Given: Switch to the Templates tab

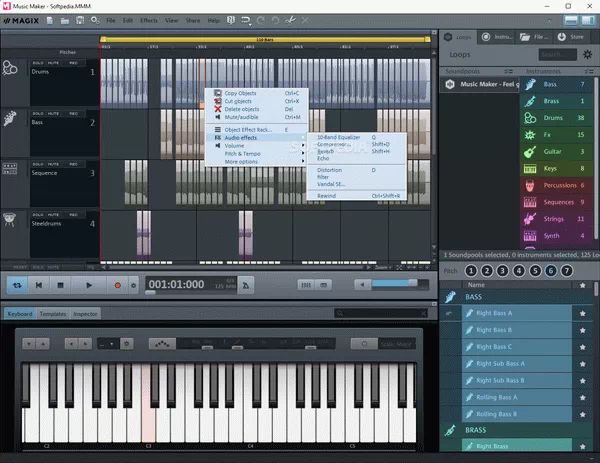Looking at the screenshot, I should point(53,314).
